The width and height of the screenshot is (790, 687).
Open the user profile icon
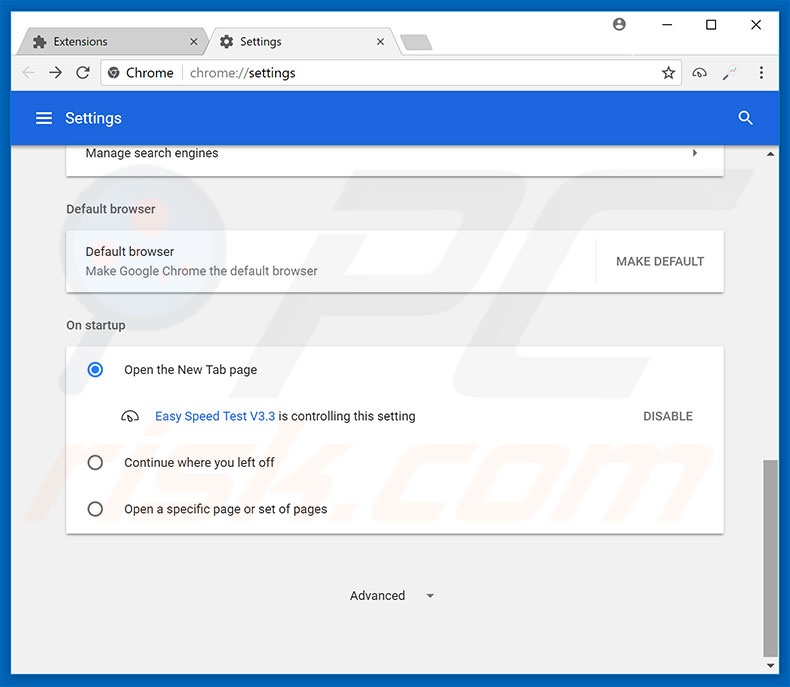619,24
